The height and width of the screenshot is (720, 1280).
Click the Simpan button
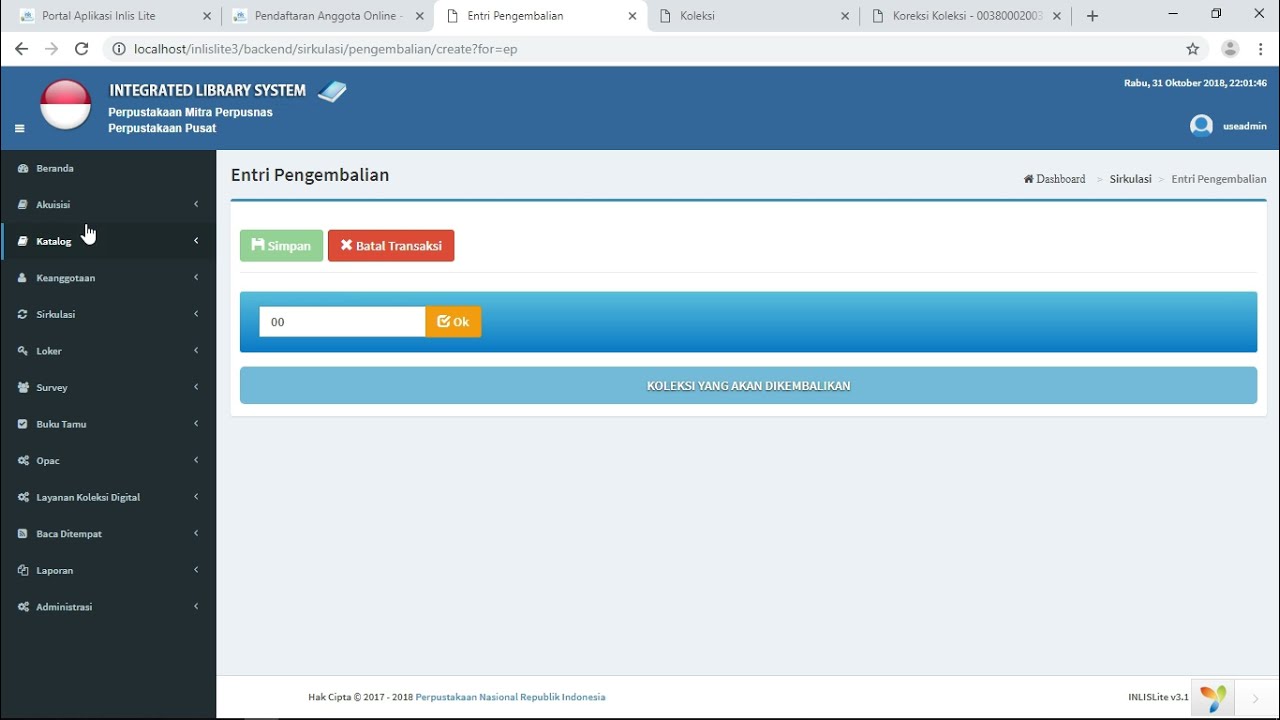click(281, 246)
